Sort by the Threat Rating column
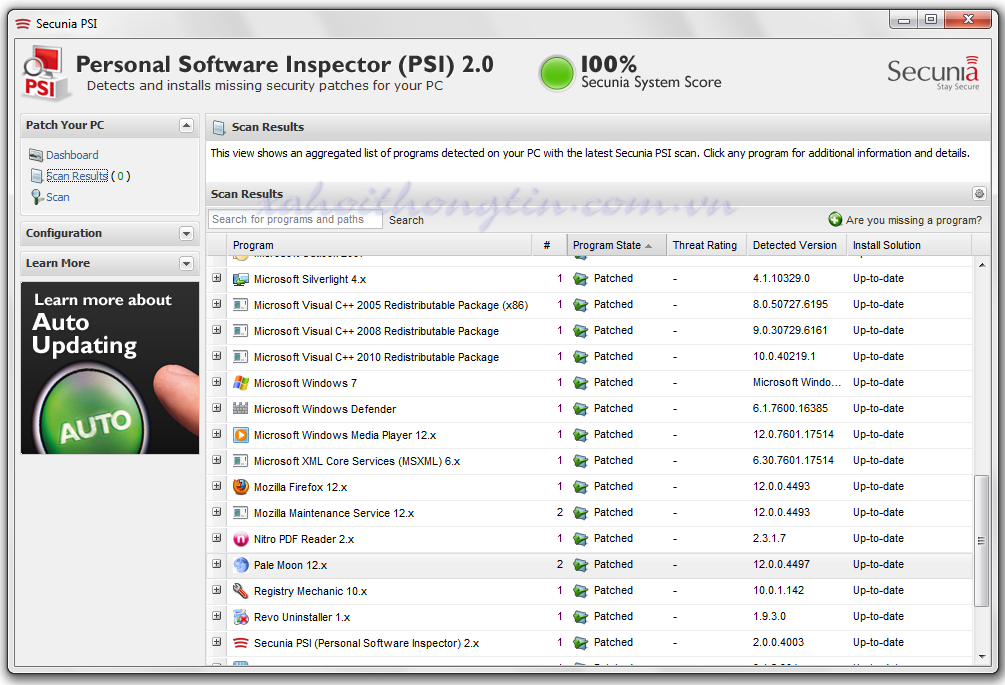This screenshot has width=1005, height=685. click(706, 245)
